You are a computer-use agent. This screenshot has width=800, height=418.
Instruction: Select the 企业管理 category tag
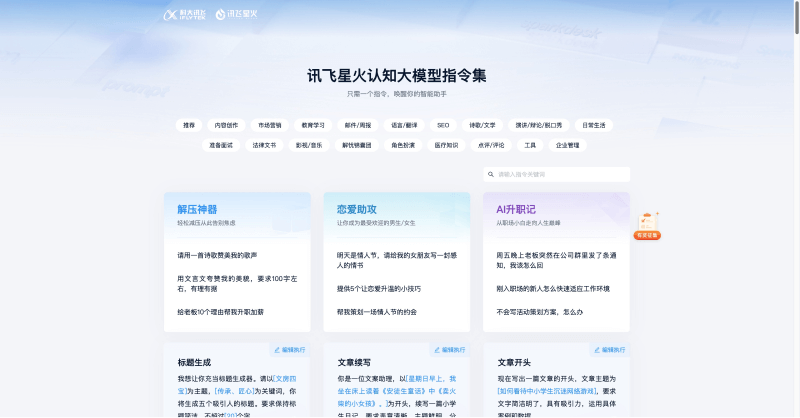(567, 145)
